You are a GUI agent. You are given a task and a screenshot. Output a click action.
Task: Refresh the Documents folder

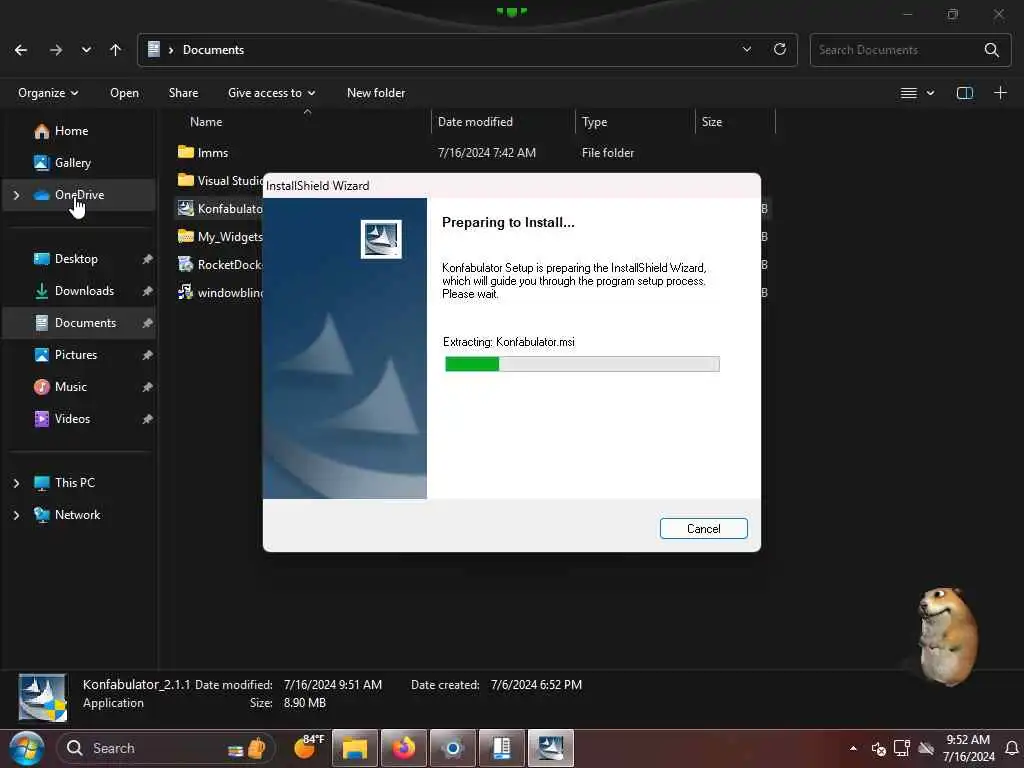click(780, 50)
